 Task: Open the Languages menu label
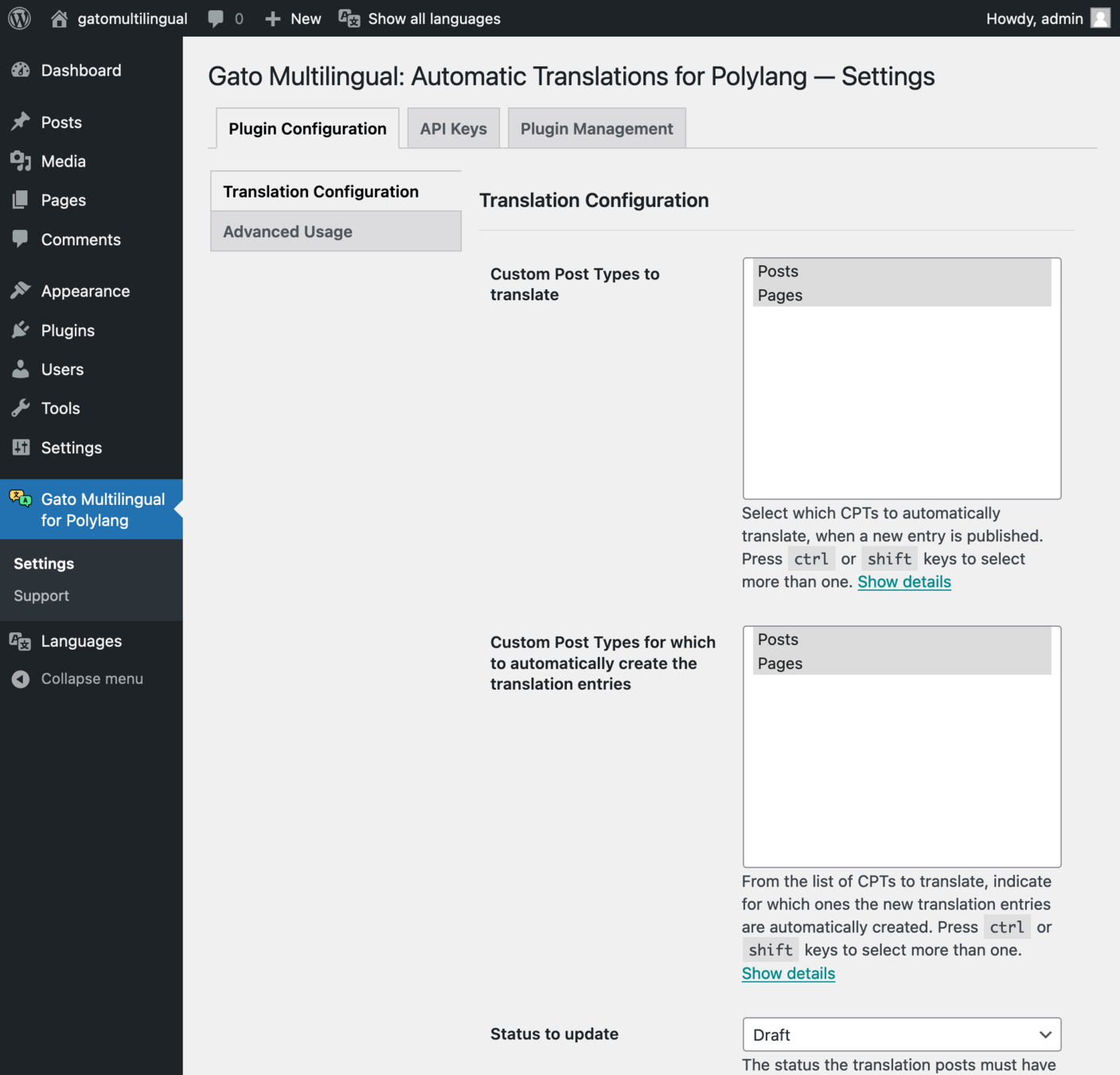[81, 641]
